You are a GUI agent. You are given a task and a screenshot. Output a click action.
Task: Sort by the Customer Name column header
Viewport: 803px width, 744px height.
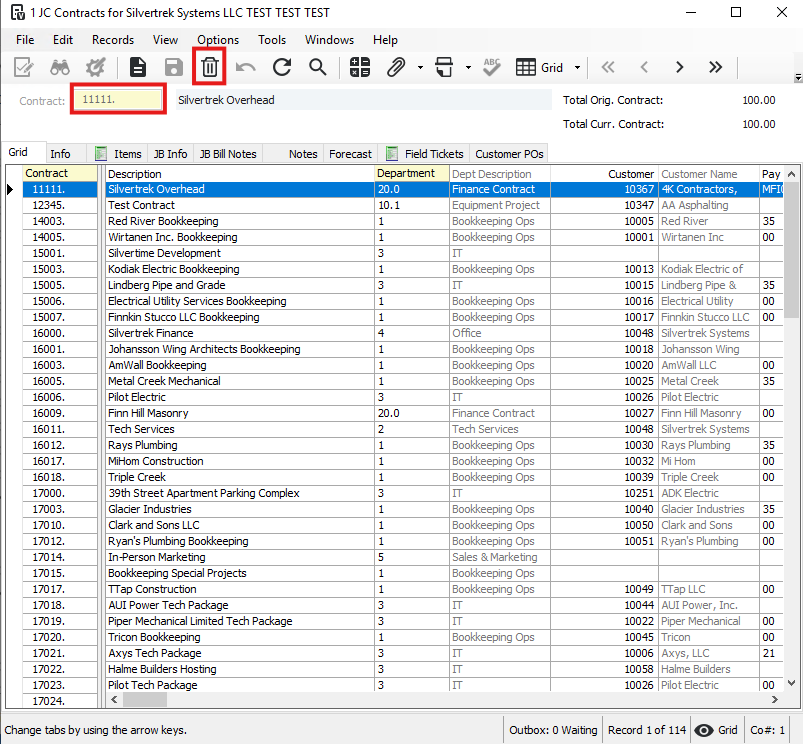(x=709, y=174)
